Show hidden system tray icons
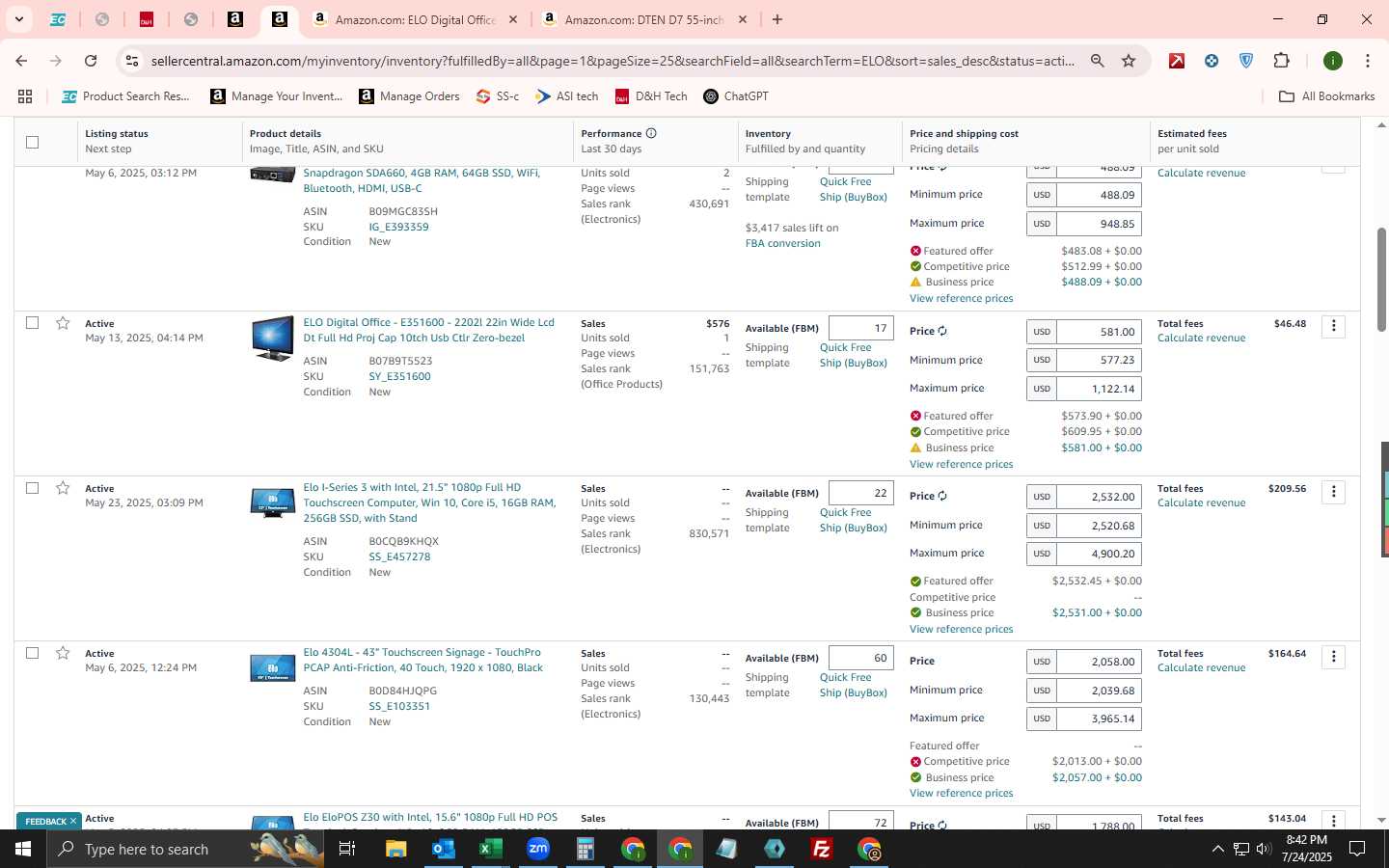This screenshot has height=868, width=1389. 1217,849
